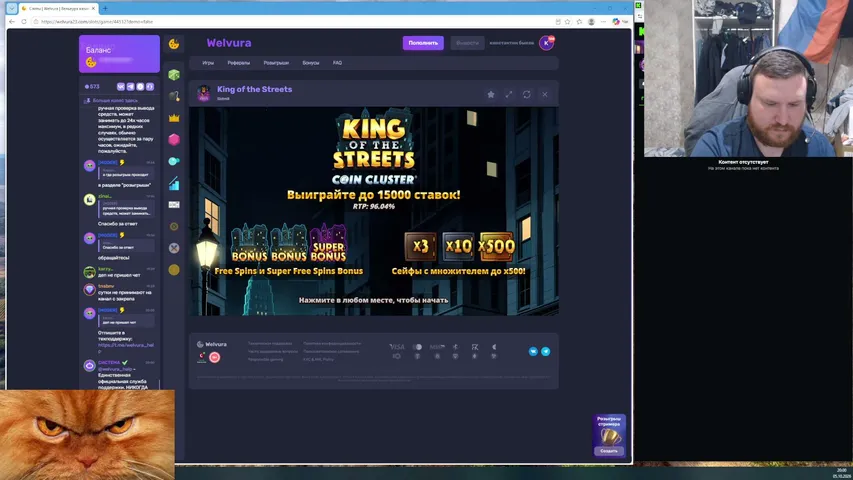
Task: Open the browser profile icon
Action: click(591, 22)
